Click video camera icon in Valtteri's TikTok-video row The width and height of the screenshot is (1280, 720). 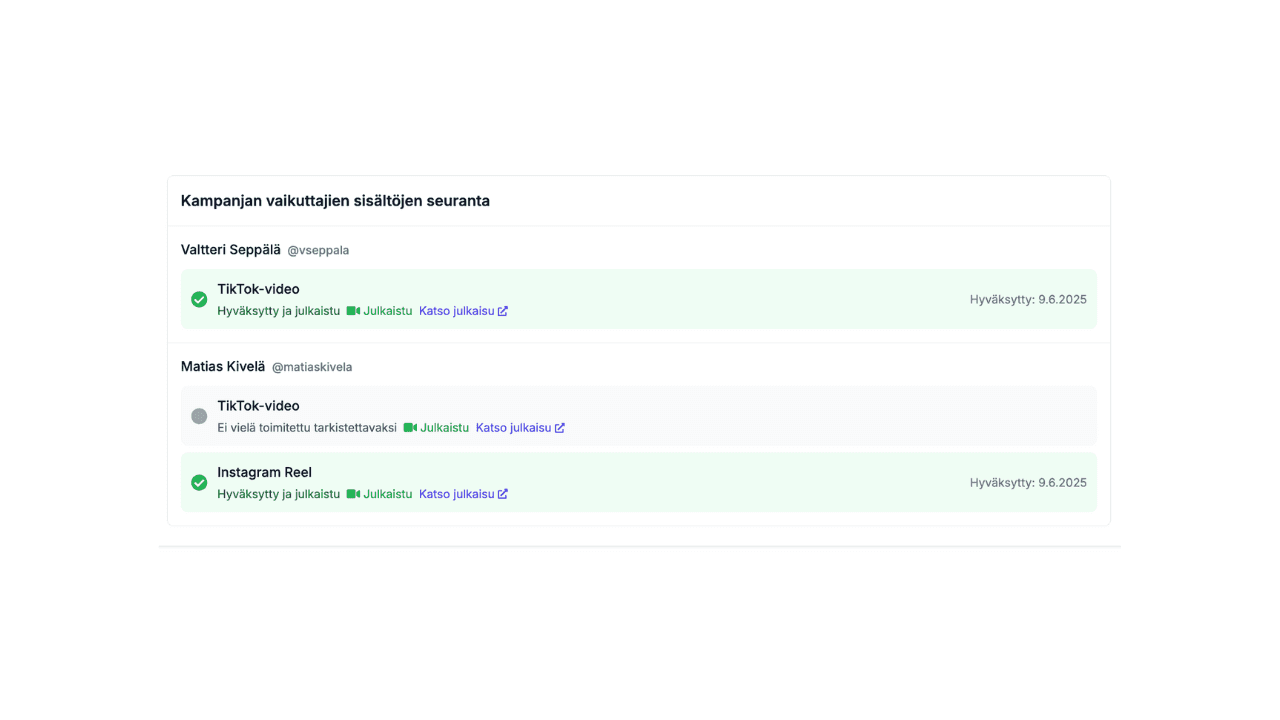[x=353, y=311]
